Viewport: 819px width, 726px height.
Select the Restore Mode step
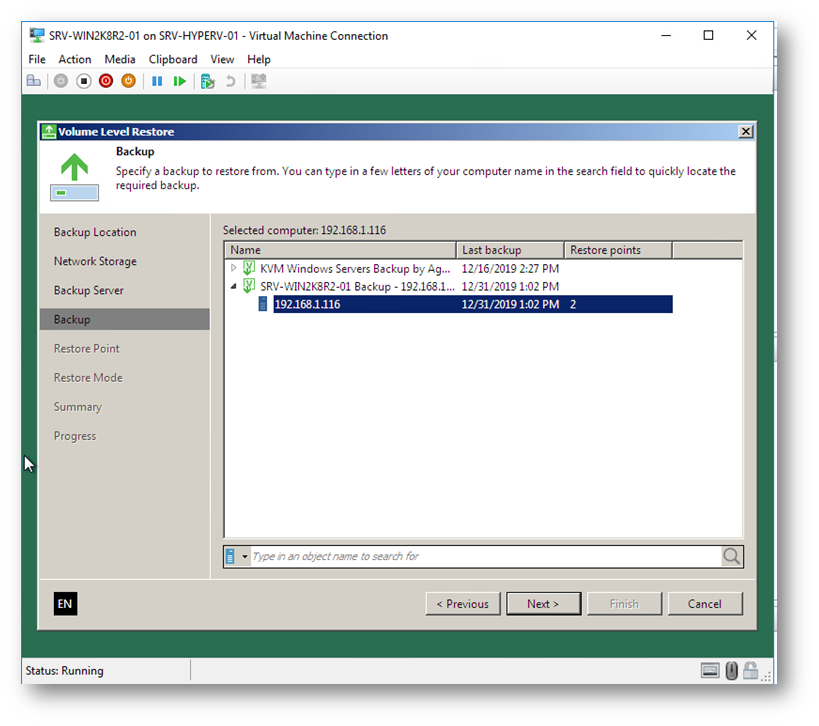(88, 378)
